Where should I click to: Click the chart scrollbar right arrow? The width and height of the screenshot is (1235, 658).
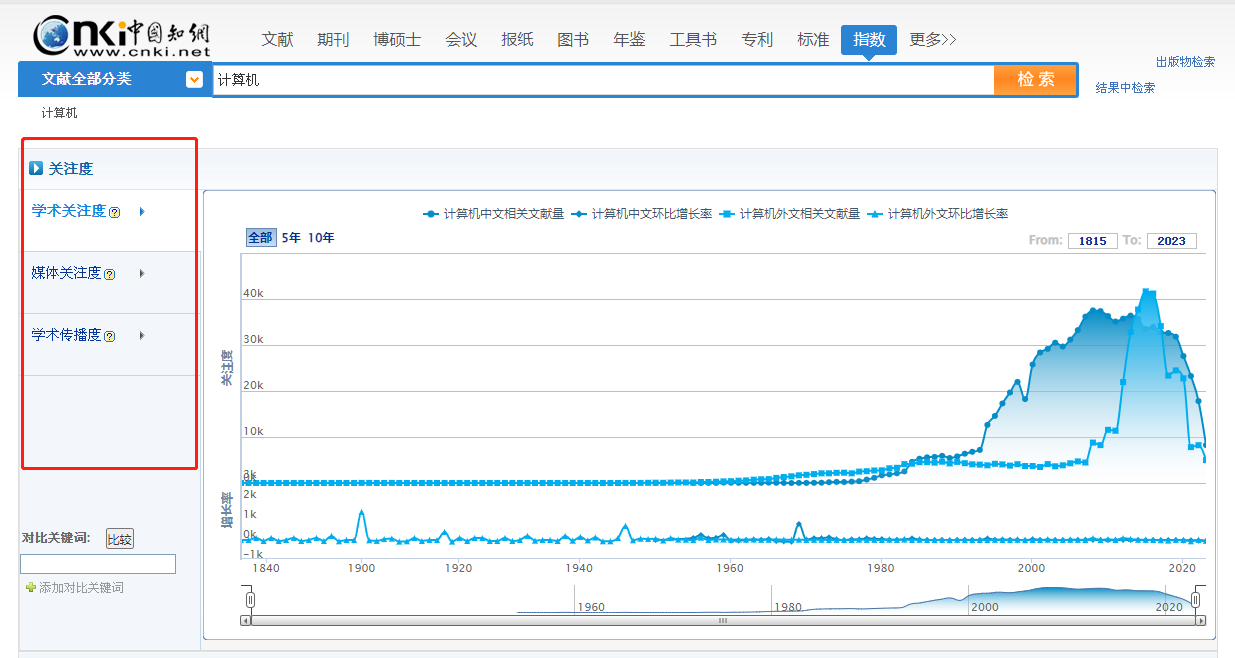pos(1201,620)
